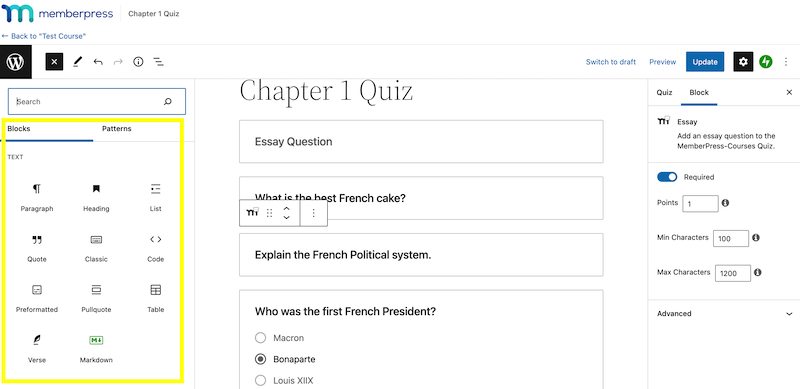Click the Undo arrow in toolbar
Screen dimensions: 800x389
[98, 62]
